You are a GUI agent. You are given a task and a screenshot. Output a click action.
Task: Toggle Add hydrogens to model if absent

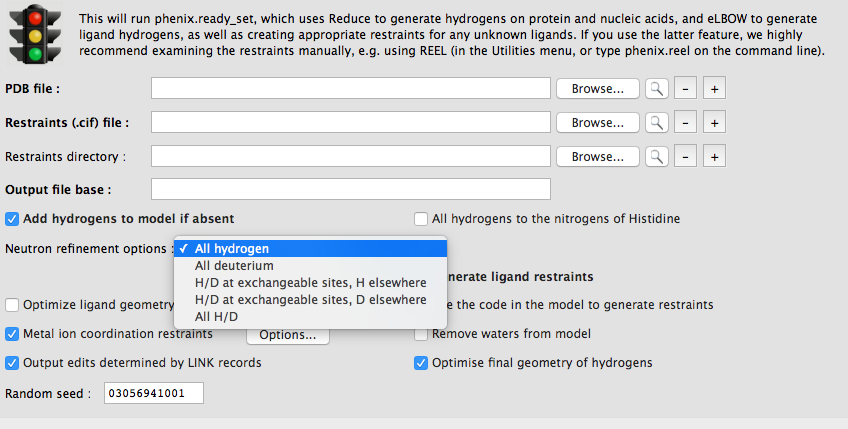pyautogui.click(x=12, y=218)
